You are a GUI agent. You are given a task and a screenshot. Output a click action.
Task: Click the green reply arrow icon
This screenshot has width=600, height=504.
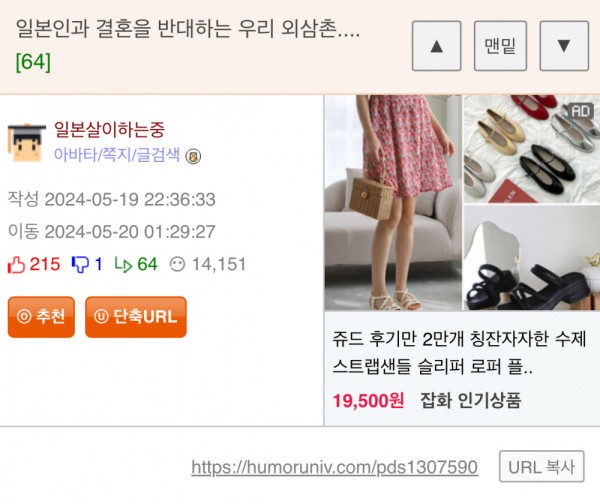pos(123,264)
